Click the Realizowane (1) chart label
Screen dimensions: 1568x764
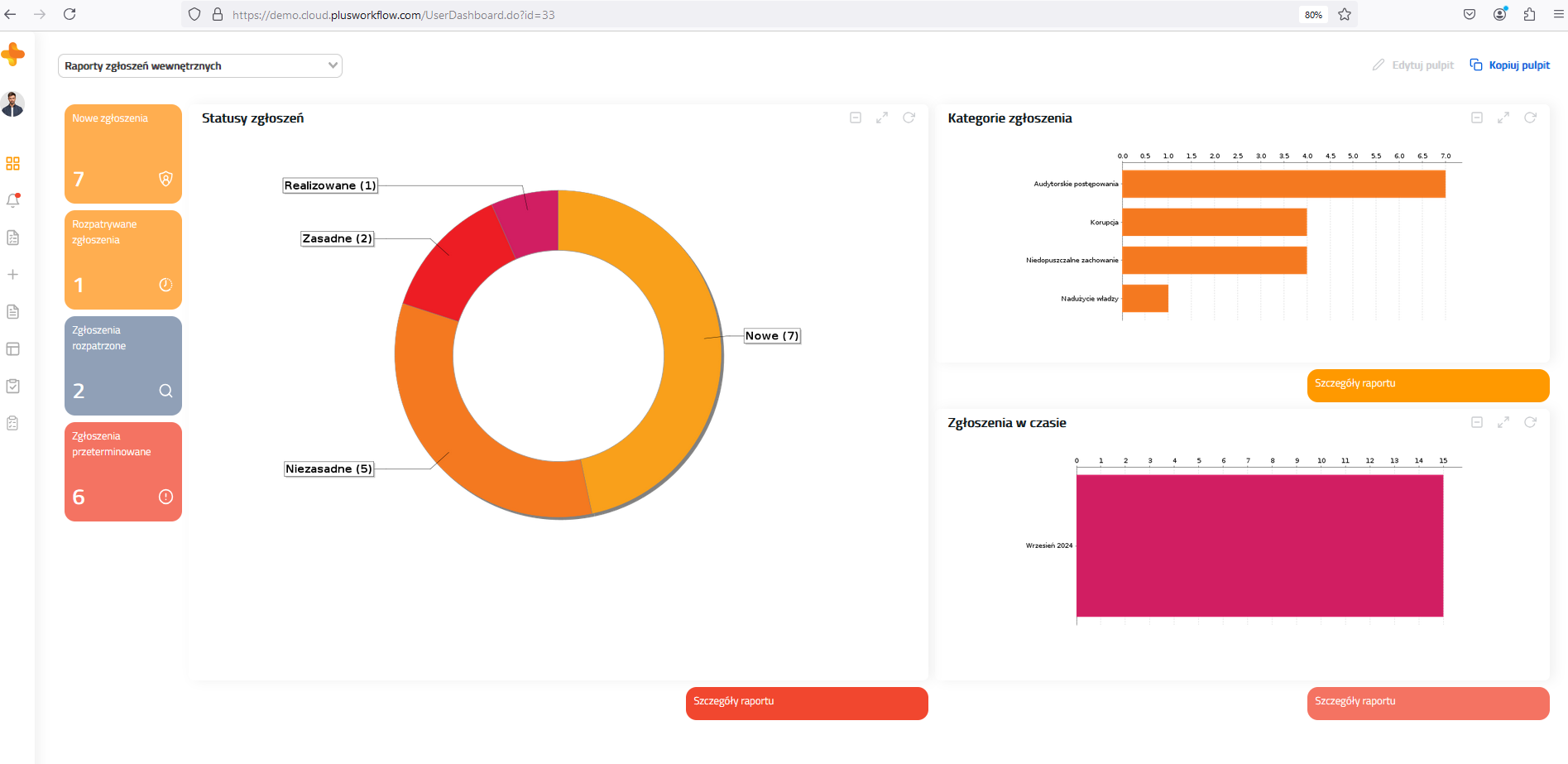330,186
